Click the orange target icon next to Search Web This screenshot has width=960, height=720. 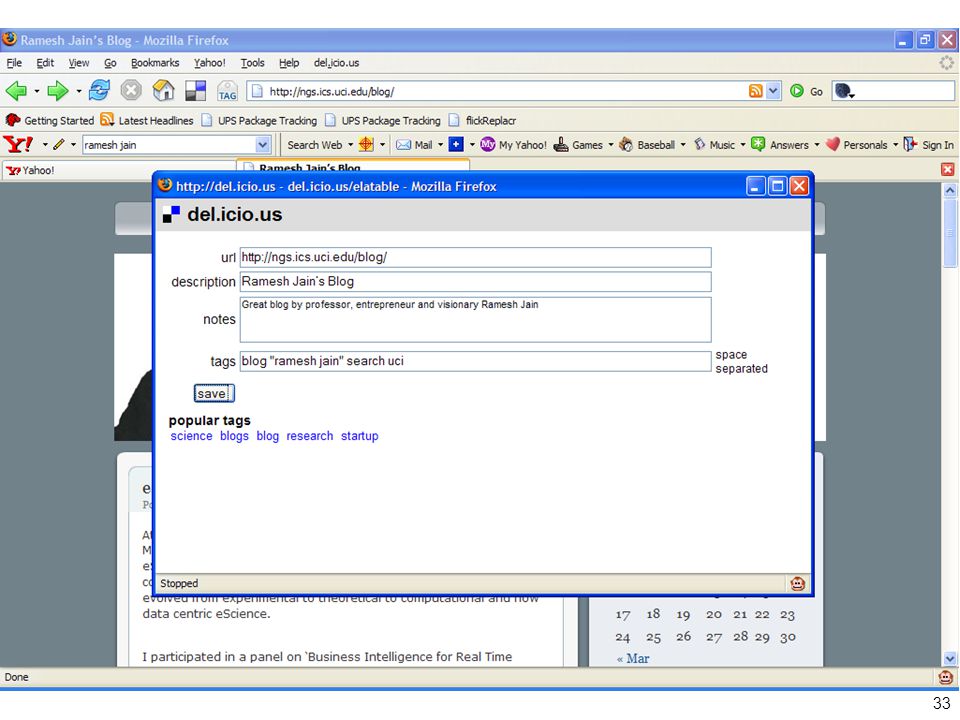[366, 144]
